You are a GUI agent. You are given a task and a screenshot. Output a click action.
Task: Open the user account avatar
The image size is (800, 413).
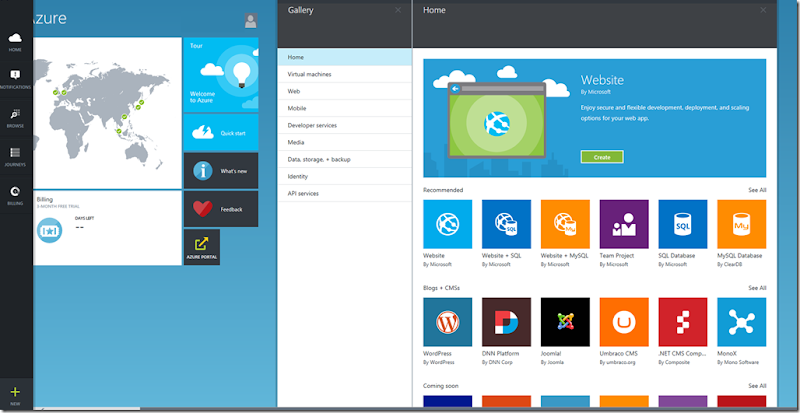click(251, 20)
